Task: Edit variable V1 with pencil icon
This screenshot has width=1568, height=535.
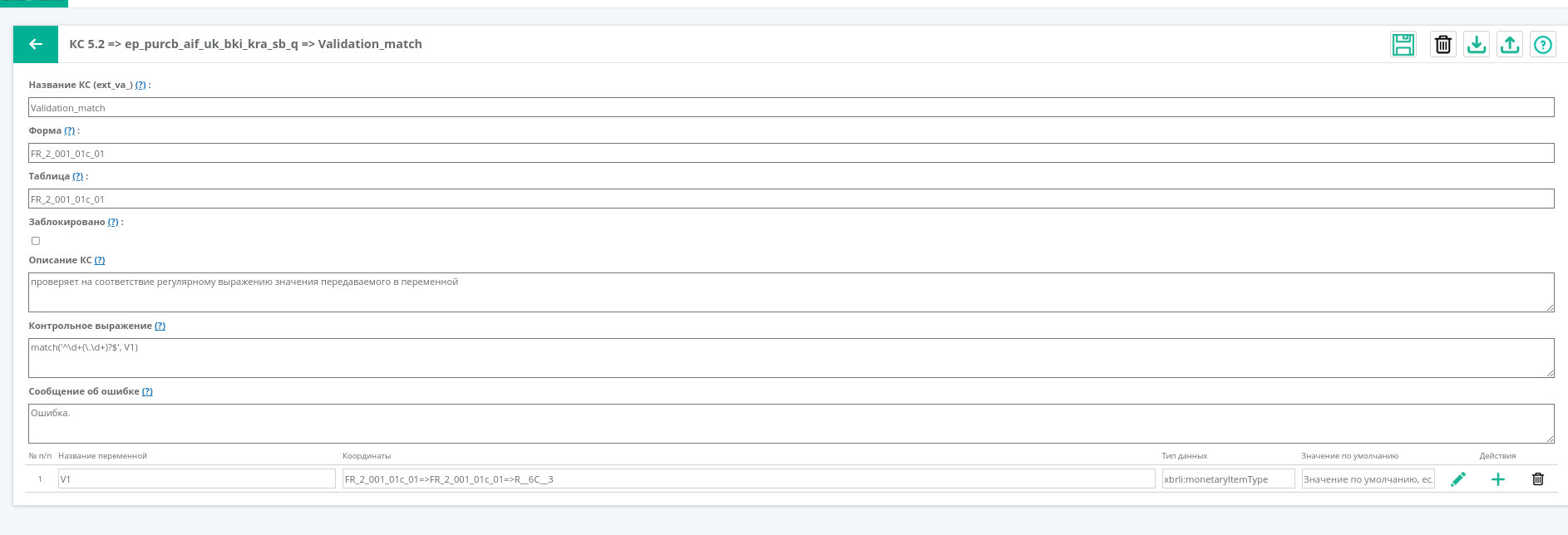Action: (x=1458, y=479)
